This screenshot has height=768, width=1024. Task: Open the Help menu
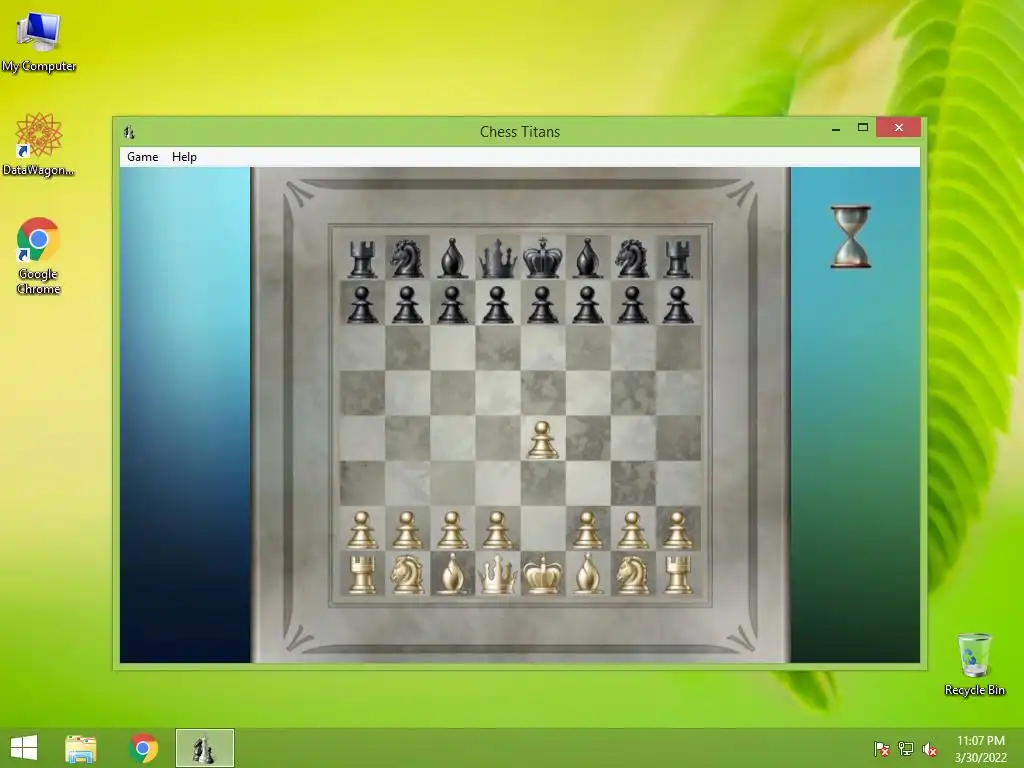click(x=184, y=157)
